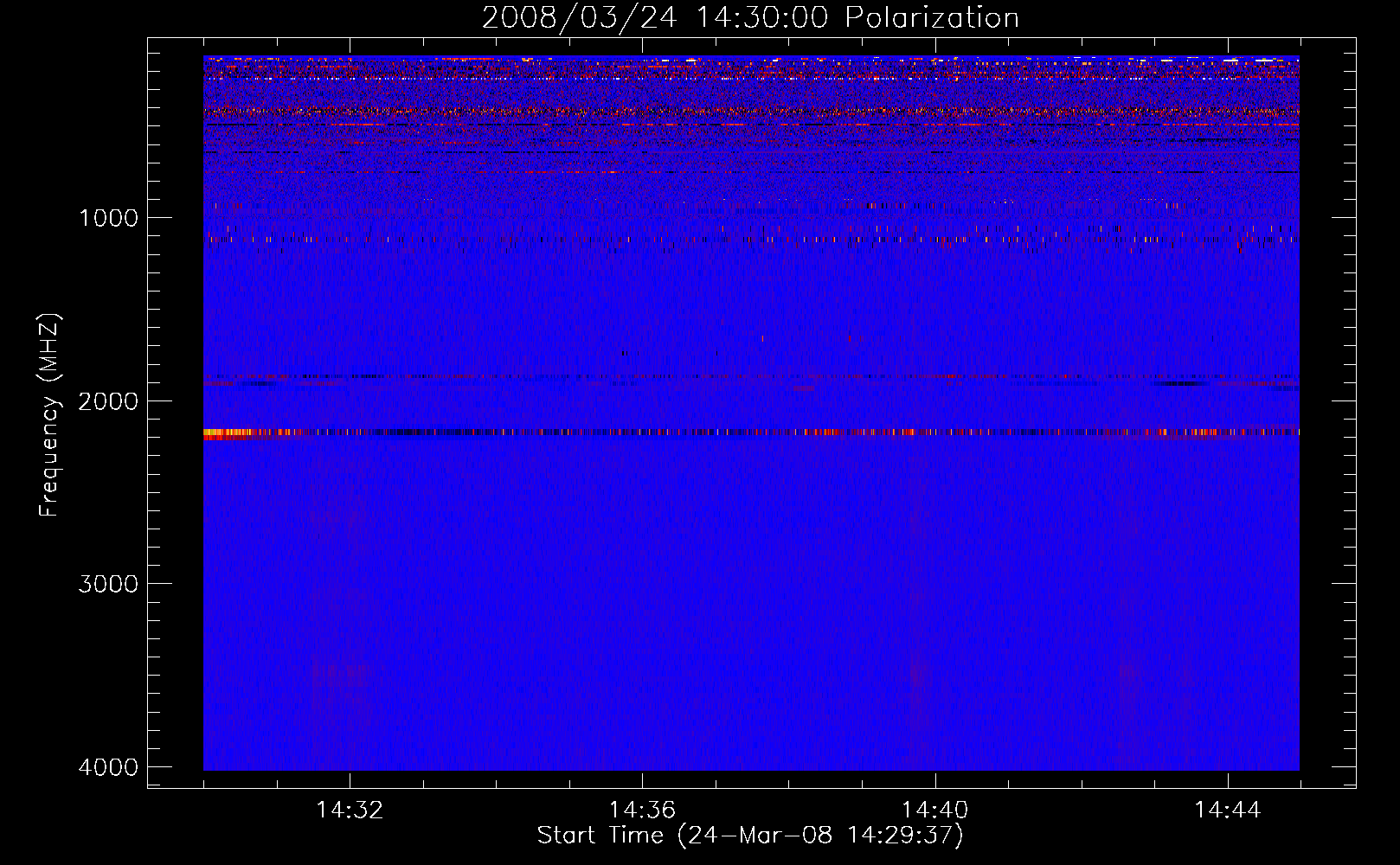This screenshot has width=1400, height=865.
Task: Click the 3000 frequency tick label
Action: (x=108, y=584)
